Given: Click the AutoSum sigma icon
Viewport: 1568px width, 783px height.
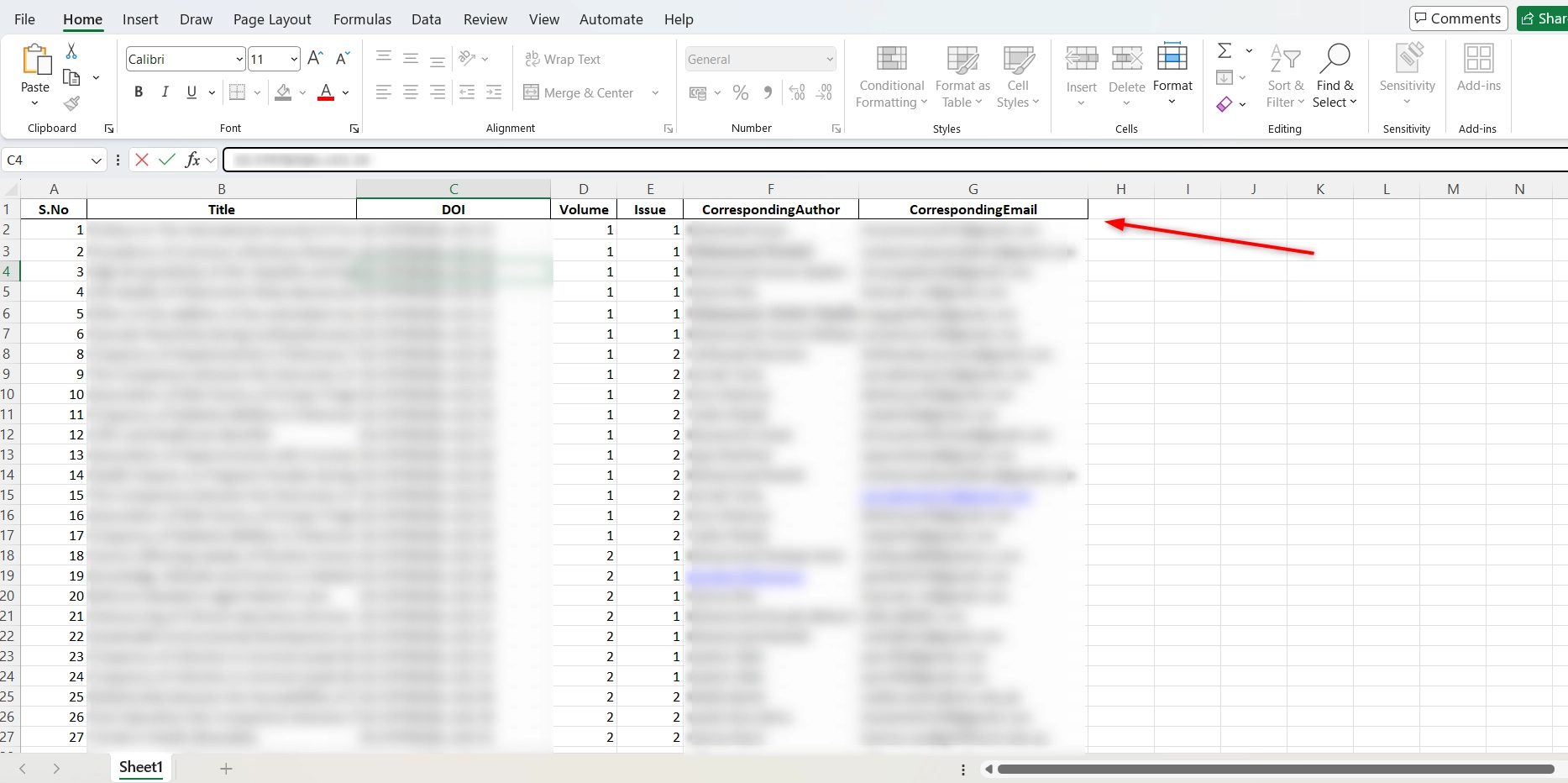Looking at the screenshot, I should 1225,51.
